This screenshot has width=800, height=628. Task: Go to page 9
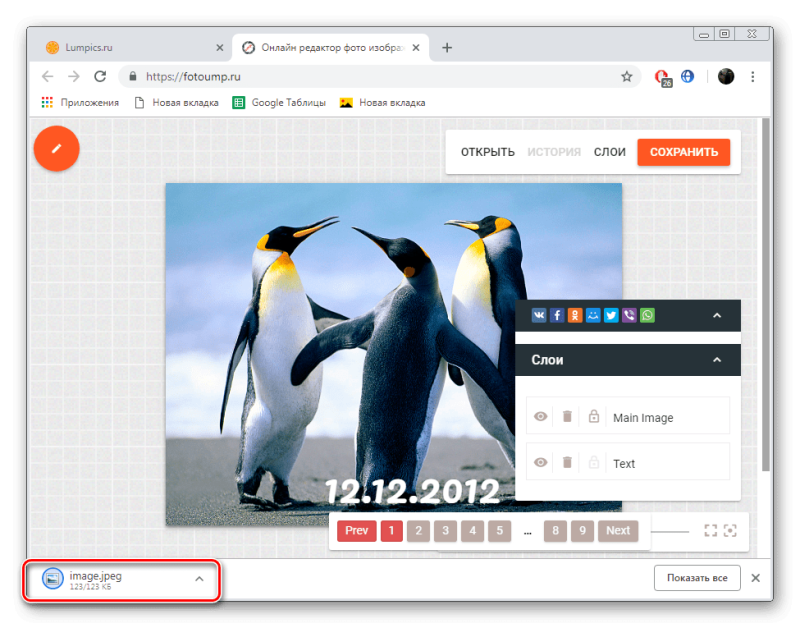(583, 531)
